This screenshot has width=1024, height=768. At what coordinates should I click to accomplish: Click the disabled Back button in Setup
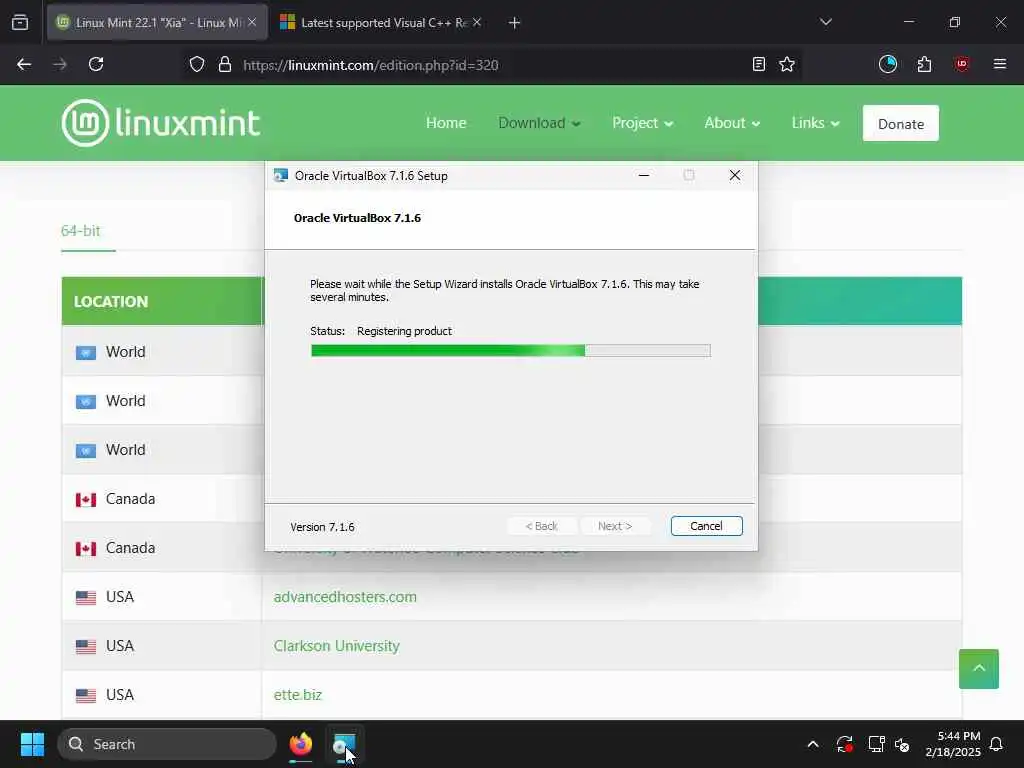(x=541, y=526)
